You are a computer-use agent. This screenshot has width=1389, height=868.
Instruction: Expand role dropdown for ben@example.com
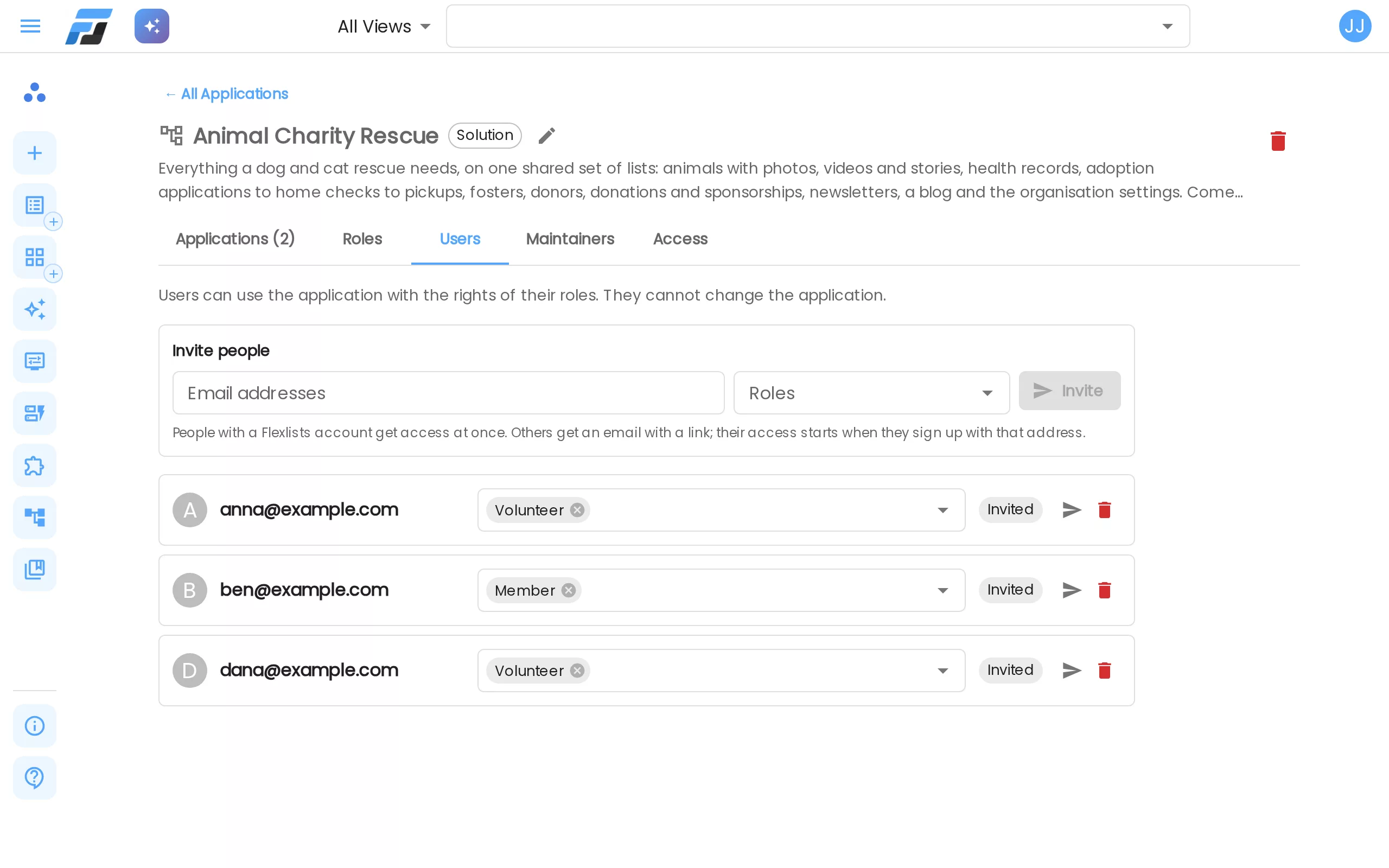[942, 590]
